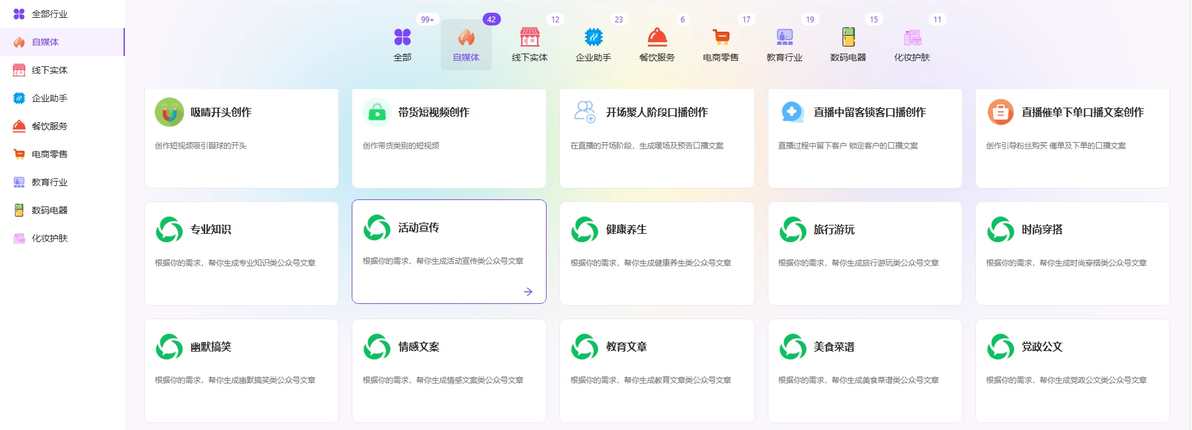Click the orange clipboard icon of 直播催单下单口播文案创作
Screen dimensions: 1192x430
[x=1000, y=112]
